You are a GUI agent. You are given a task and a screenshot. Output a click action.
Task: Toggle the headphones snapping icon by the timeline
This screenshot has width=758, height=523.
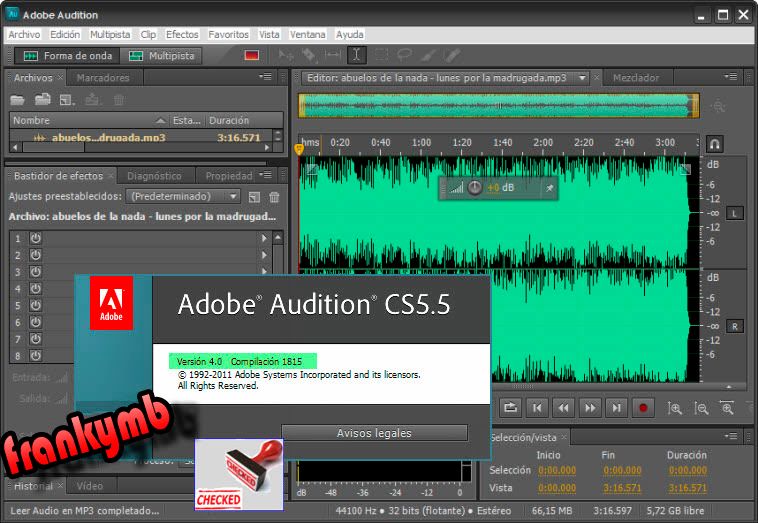714,144
